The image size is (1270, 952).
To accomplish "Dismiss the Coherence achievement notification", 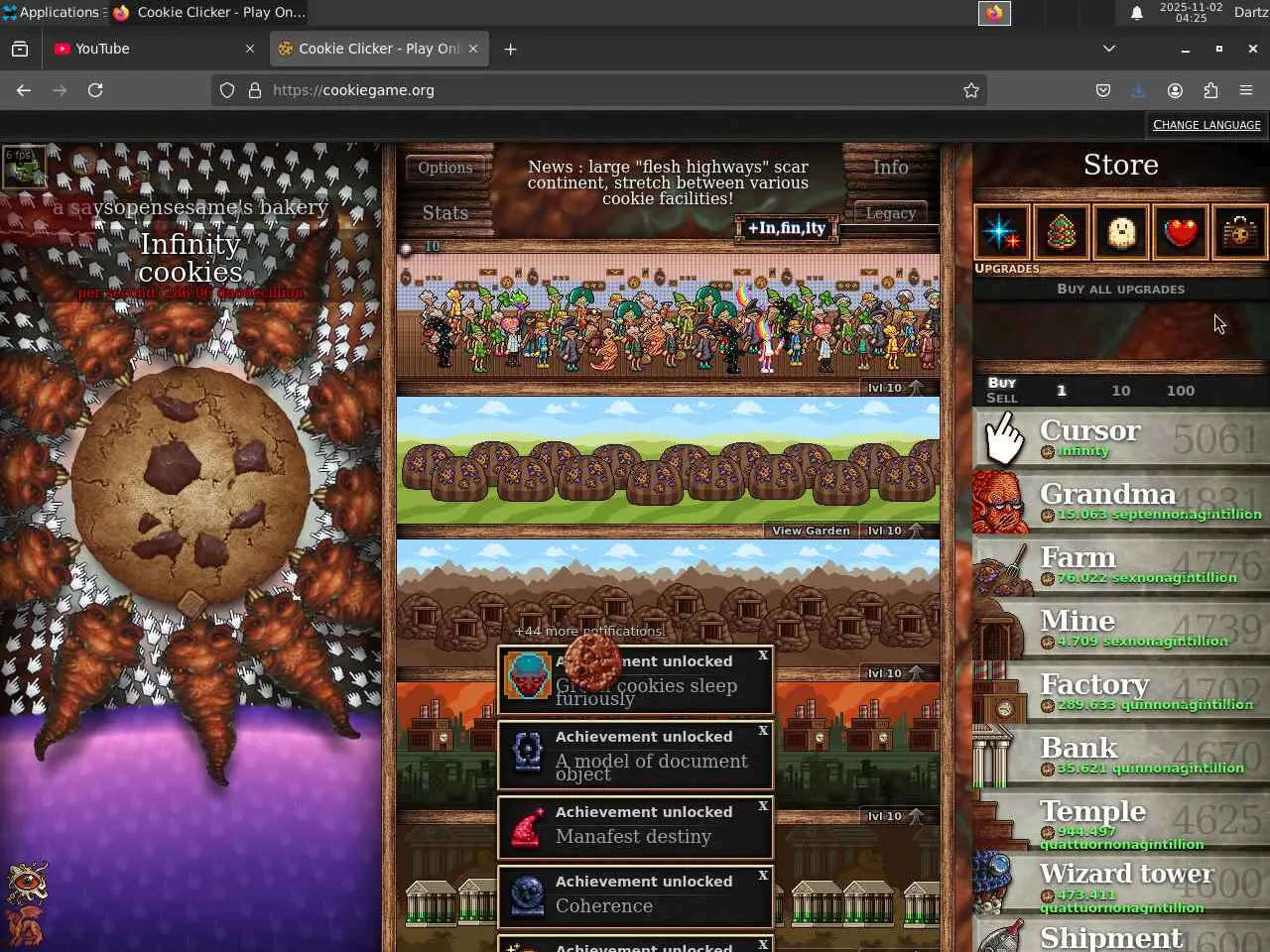I will click(763, 876).
